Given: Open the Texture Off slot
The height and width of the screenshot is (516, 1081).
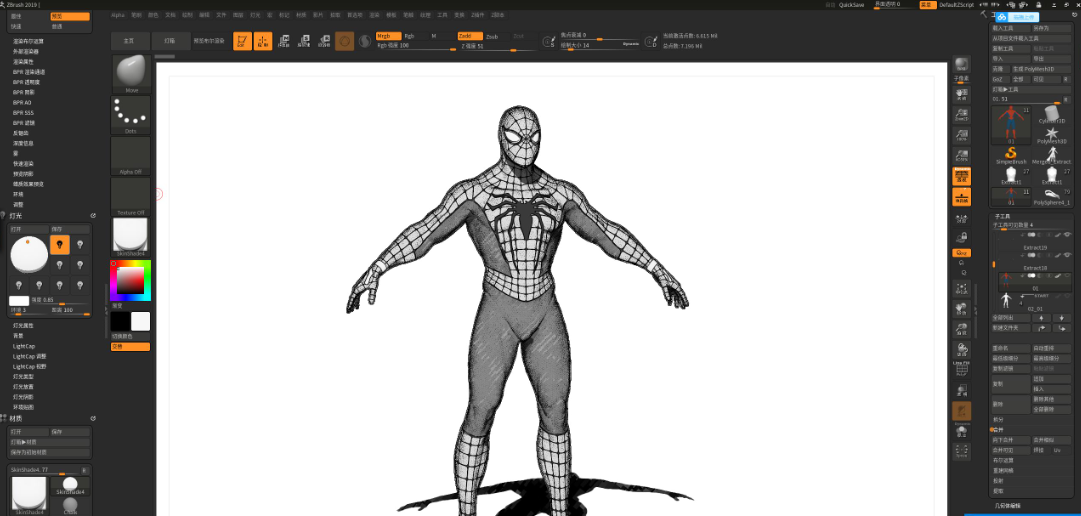Looking at the screenshot, I should pos(131,197).
